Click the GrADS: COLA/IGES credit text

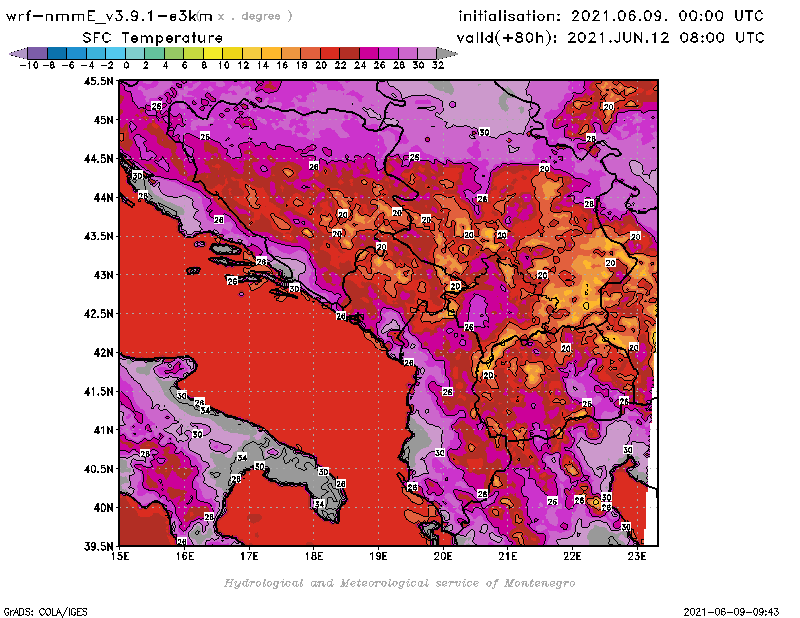(45, 611)
